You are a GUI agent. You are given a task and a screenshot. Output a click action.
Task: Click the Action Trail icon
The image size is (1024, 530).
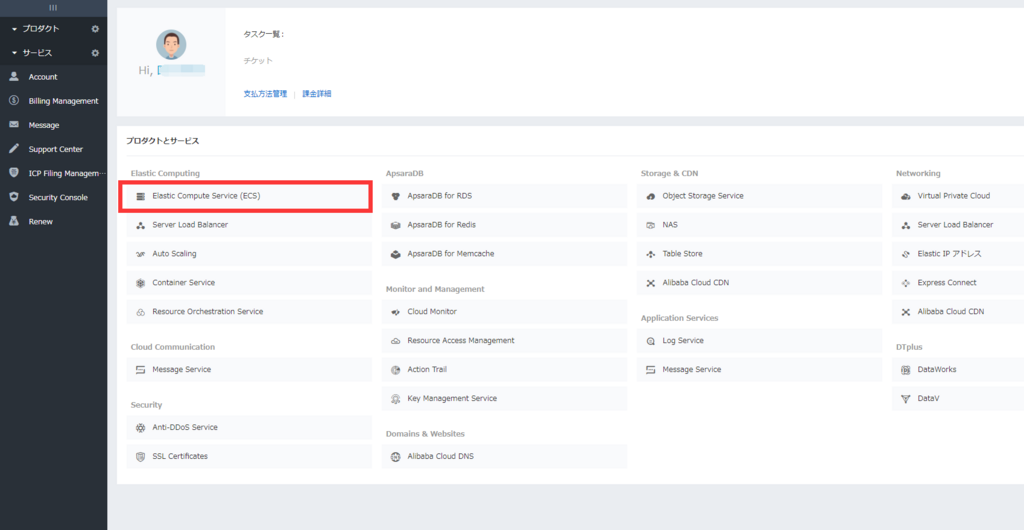[x=395, y=369]
